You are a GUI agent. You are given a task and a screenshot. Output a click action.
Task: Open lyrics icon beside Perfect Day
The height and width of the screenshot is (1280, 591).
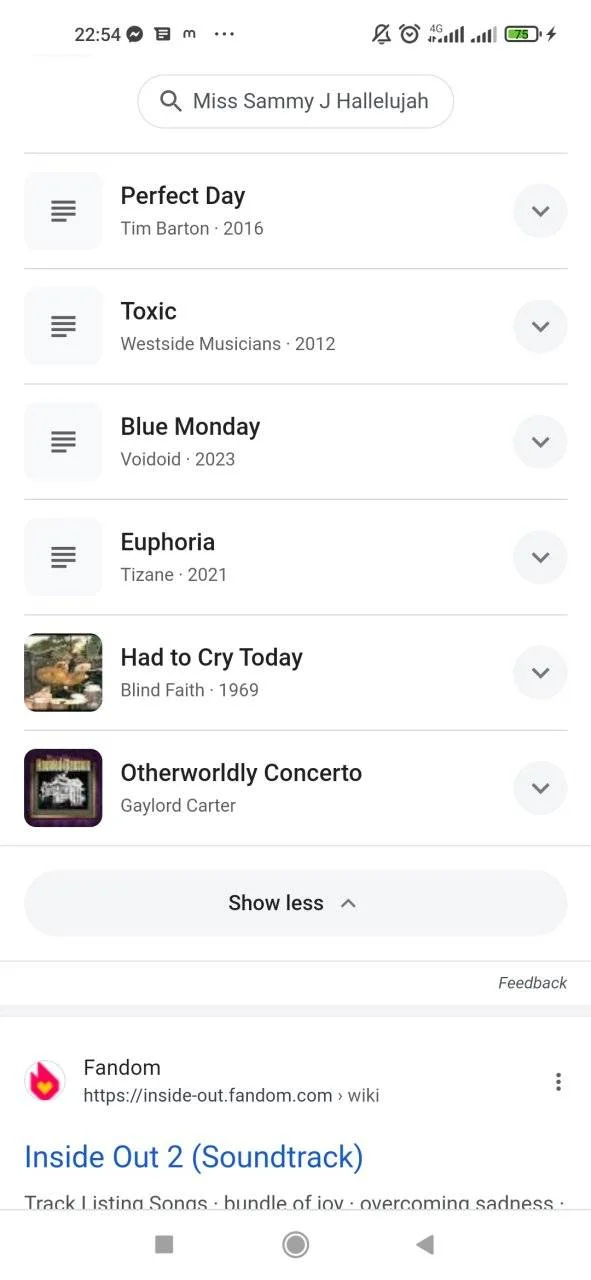pos(63,211)
